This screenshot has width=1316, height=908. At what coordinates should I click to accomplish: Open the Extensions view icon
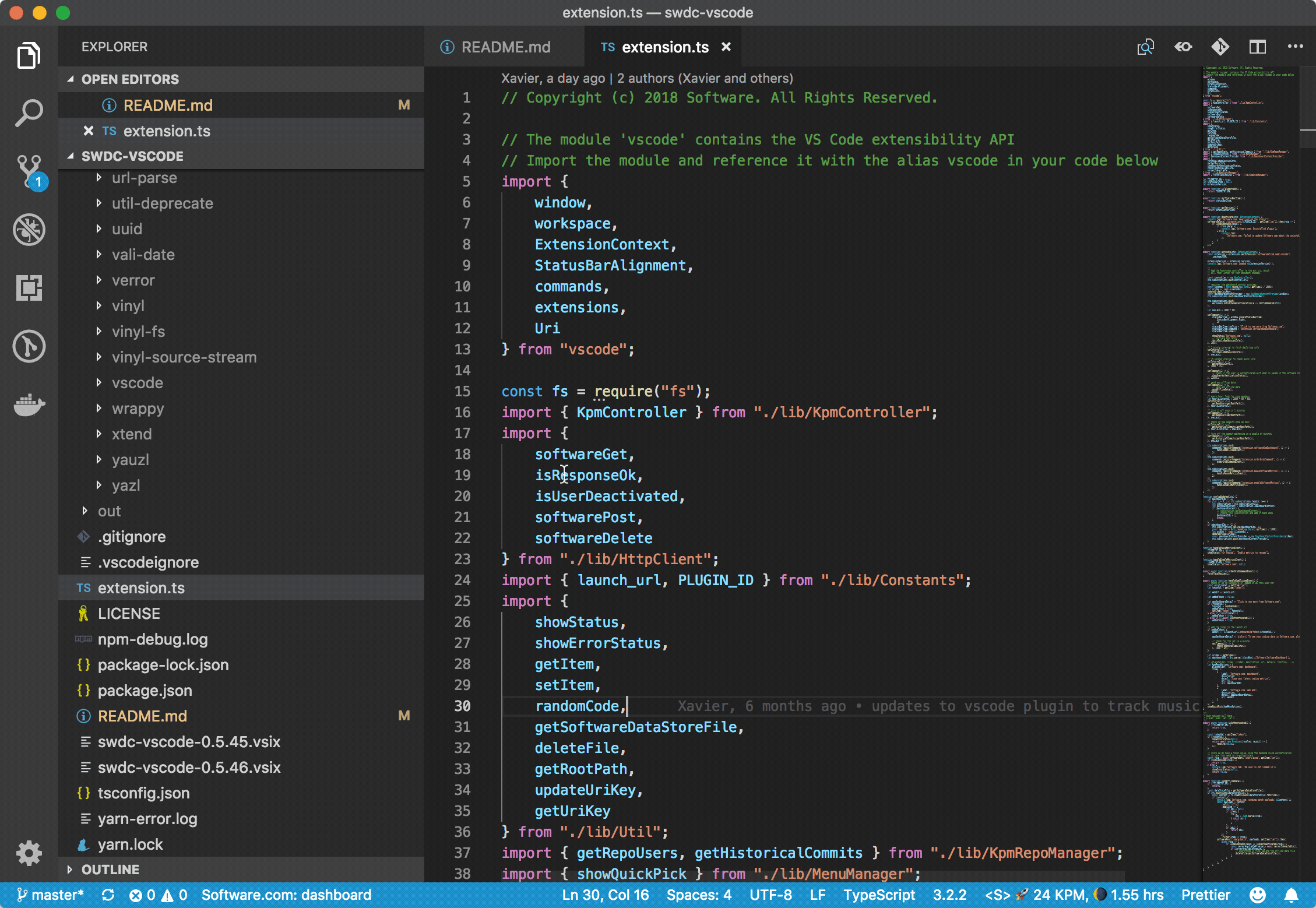tap(29, 288)
